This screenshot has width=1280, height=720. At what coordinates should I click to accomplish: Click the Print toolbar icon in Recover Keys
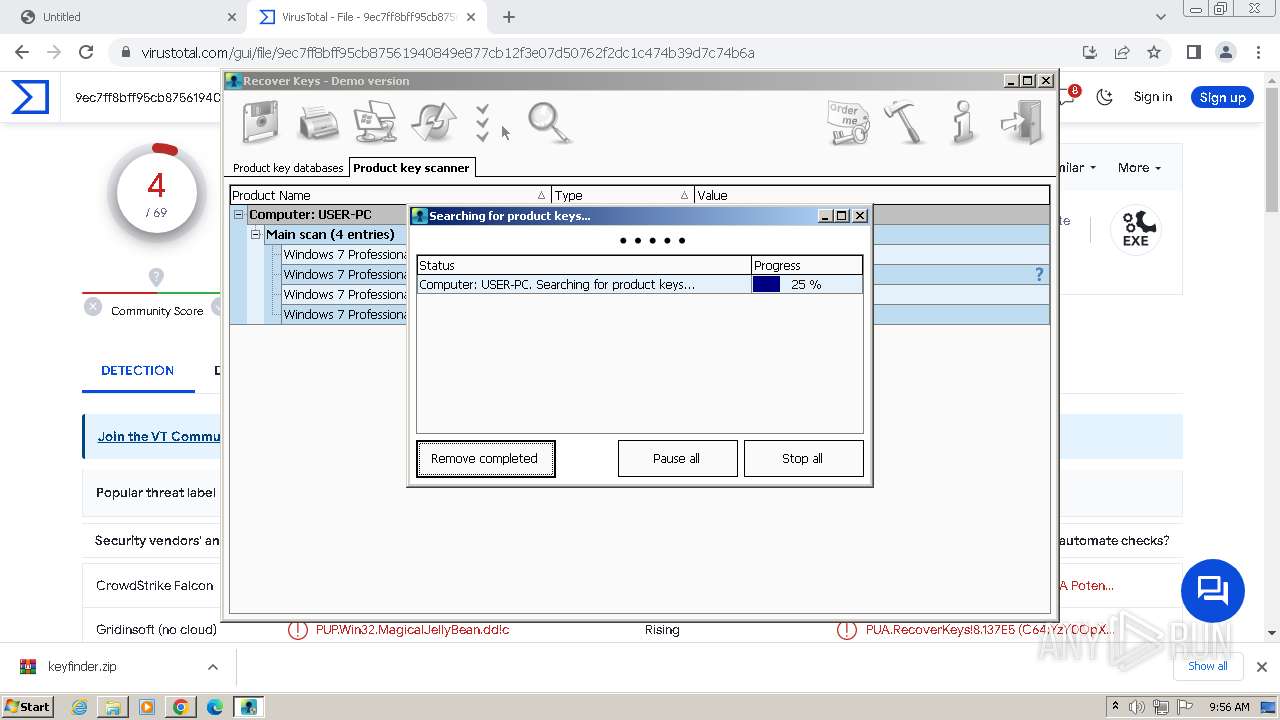point(318,122)
